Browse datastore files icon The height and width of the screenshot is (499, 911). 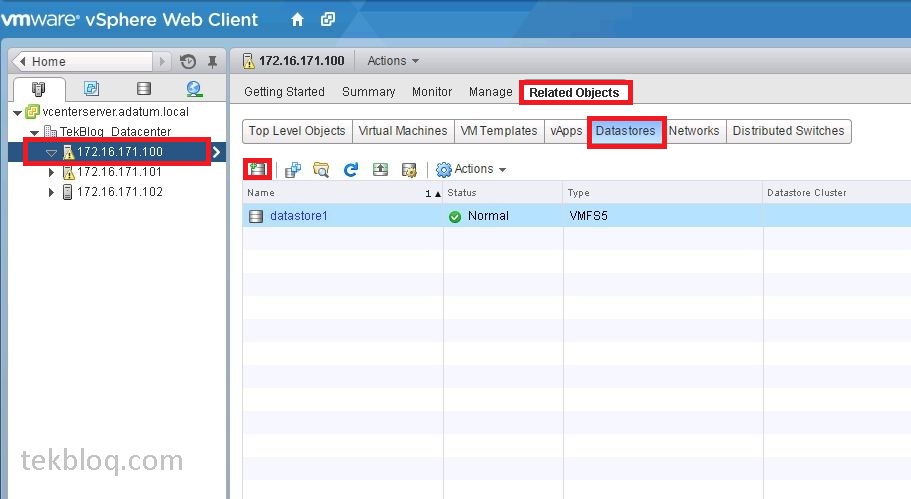pyautogui.click(x=321, y=169)
